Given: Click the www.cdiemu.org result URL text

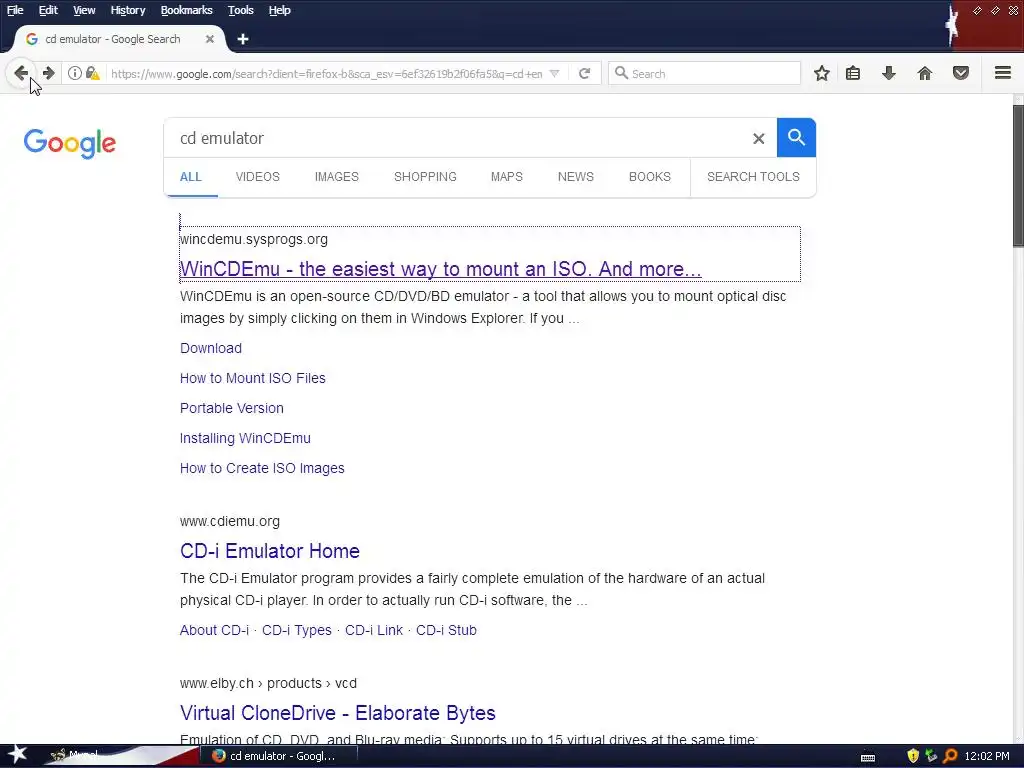Looking at the screenshot, I should (x=230, y=521).
